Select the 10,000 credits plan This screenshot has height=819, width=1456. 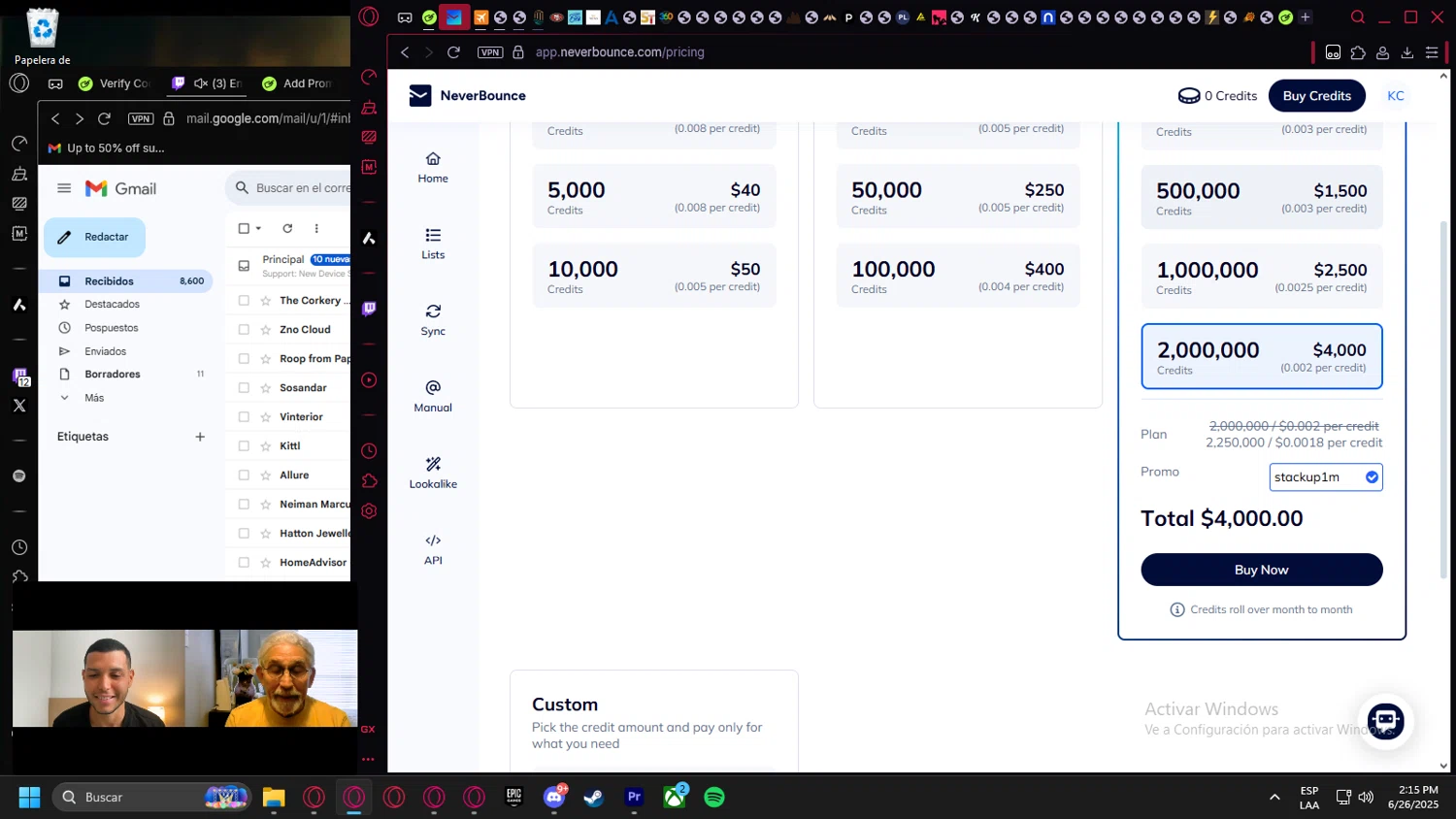(654, 276)
